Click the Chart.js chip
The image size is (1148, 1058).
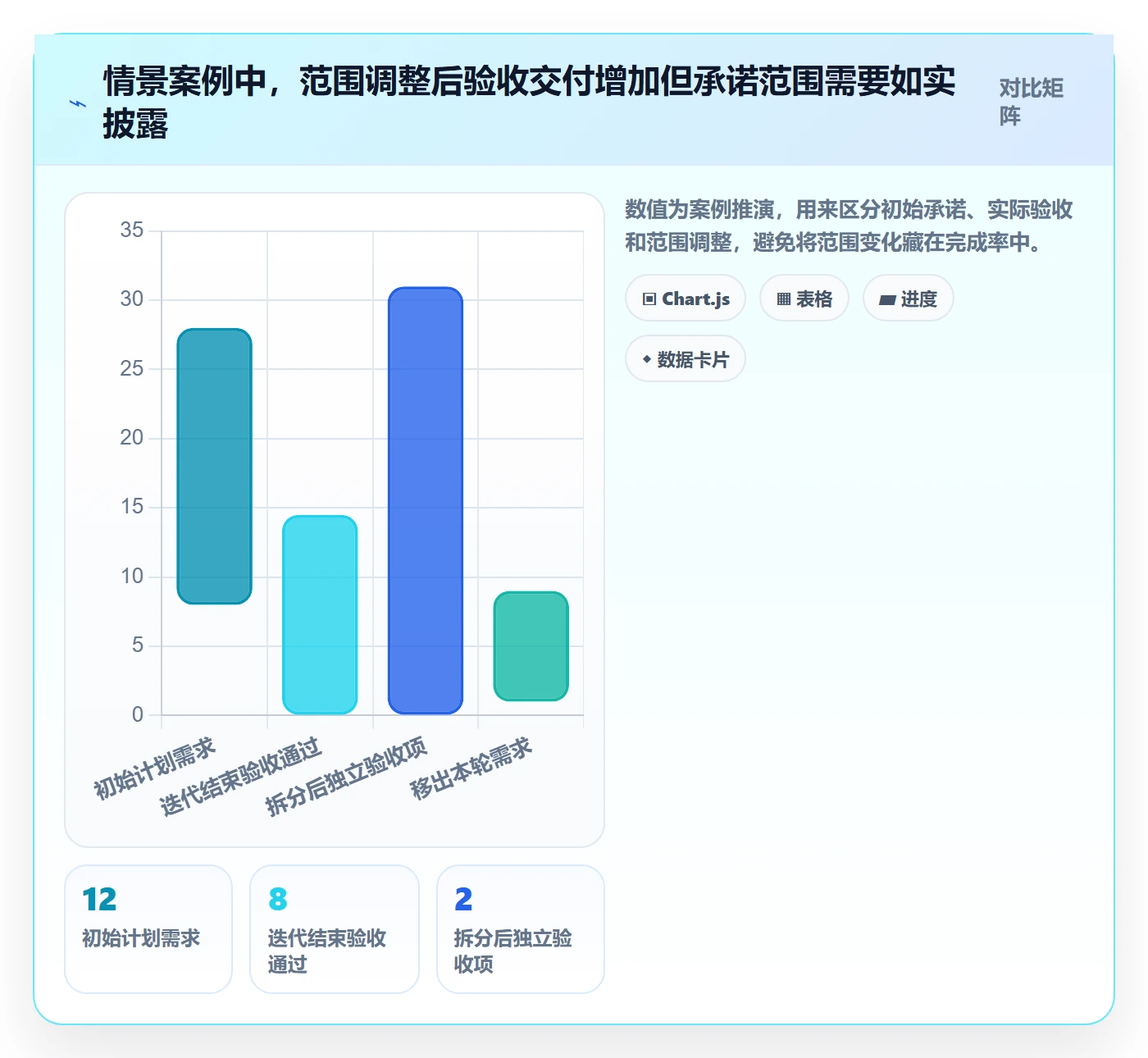[x=686, y=299]
